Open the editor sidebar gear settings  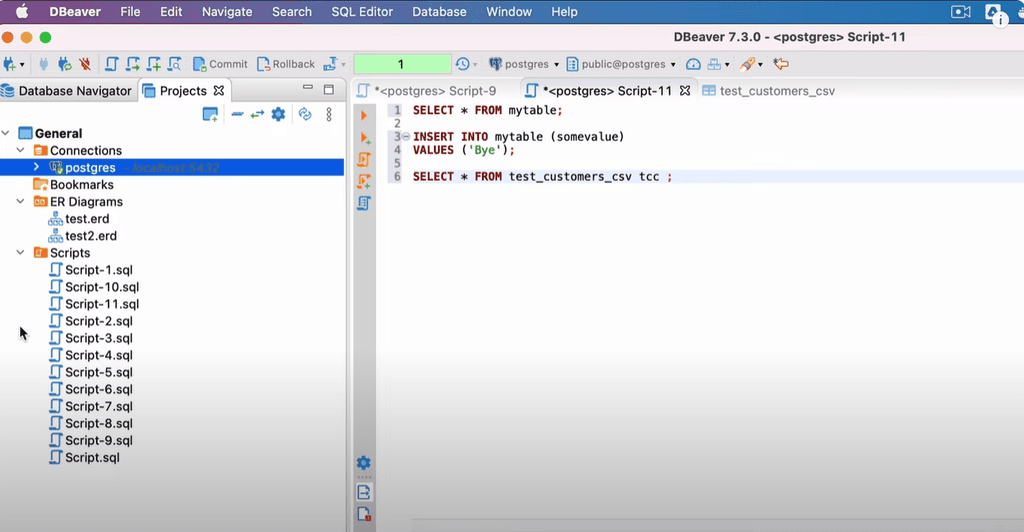click(364, 463)
